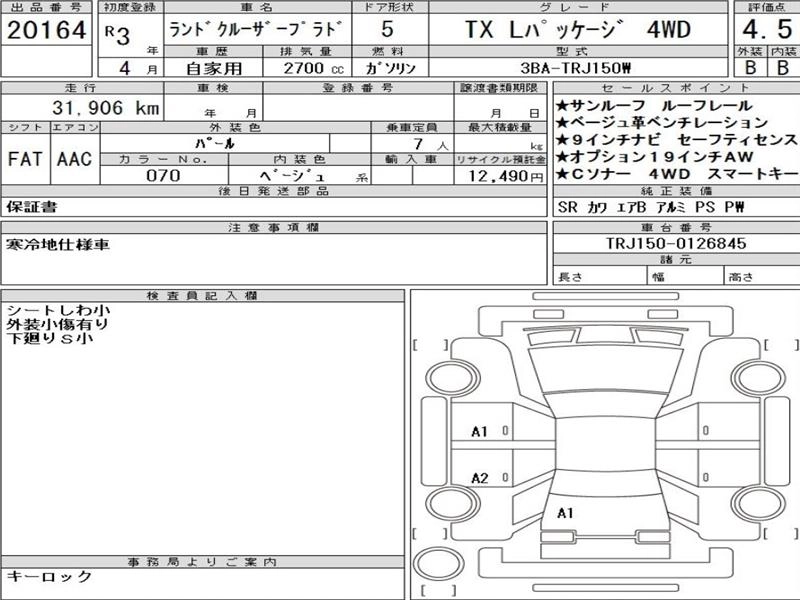
Task: Click the exterior color パール
Action: tap(214, 143)
